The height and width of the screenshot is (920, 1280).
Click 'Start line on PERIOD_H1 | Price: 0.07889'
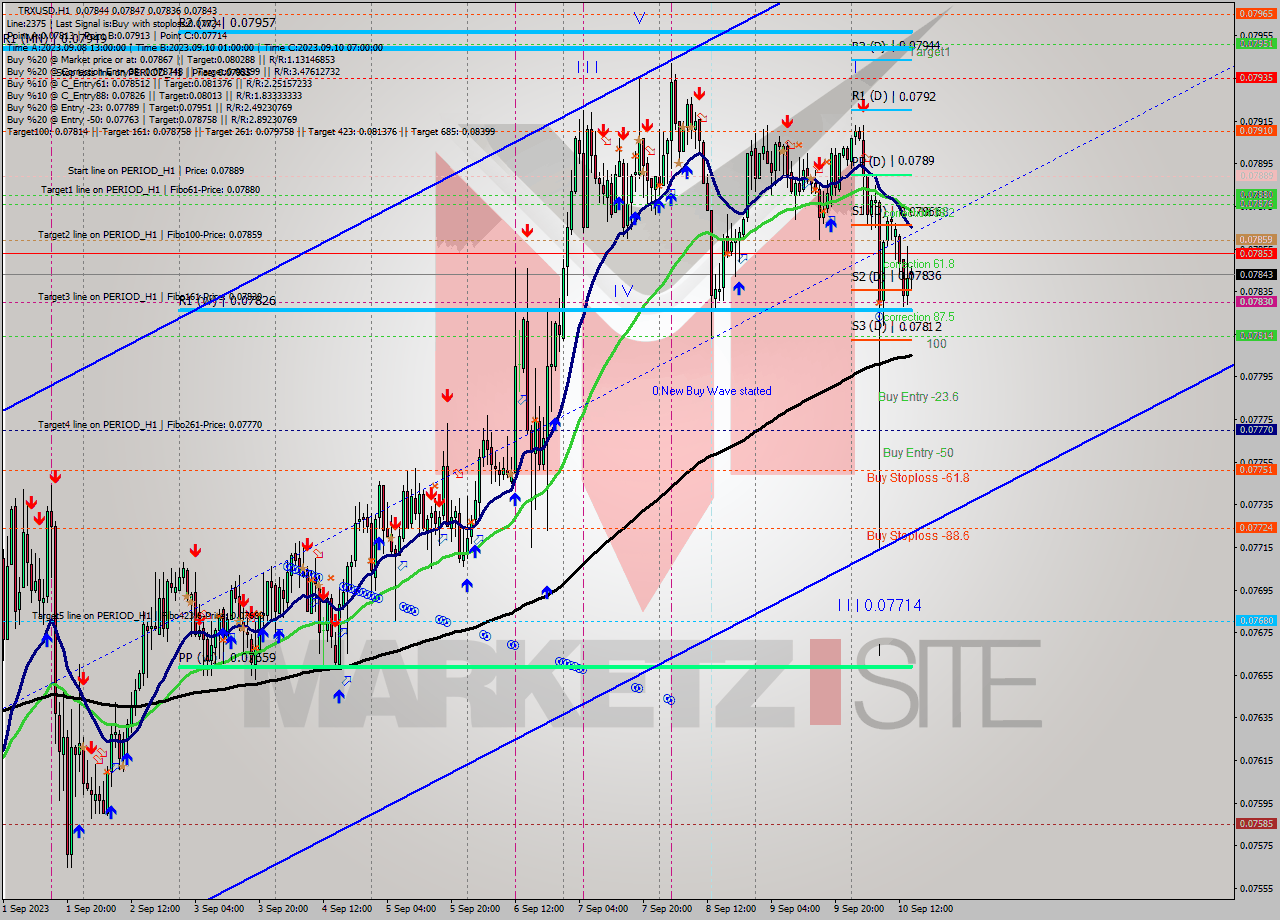pyautogui.click(x=156, y=171)
